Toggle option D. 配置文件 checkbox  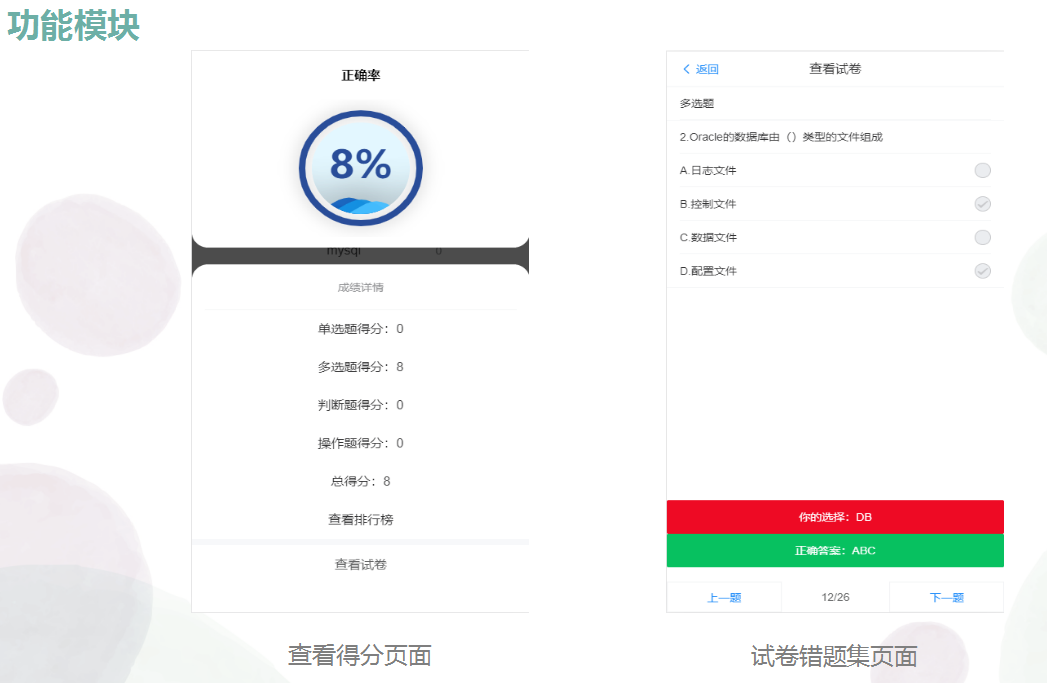coord(982,271)
